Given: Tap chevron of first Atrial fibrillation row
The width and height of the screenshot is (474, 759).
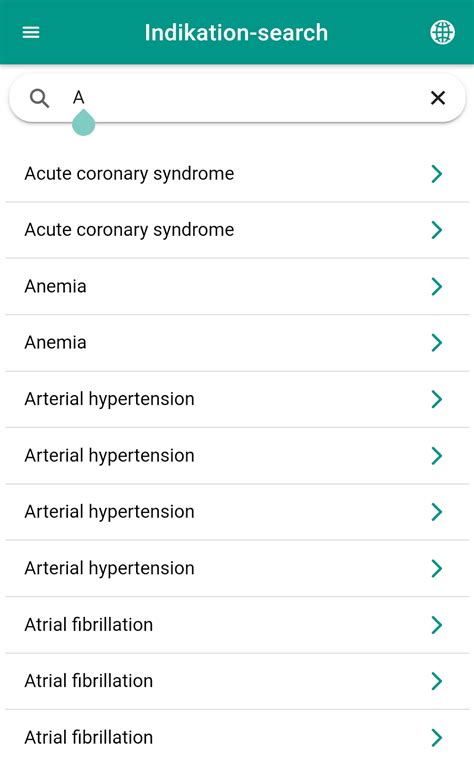Looking at the screenshot, I should [x=437, y=625].
